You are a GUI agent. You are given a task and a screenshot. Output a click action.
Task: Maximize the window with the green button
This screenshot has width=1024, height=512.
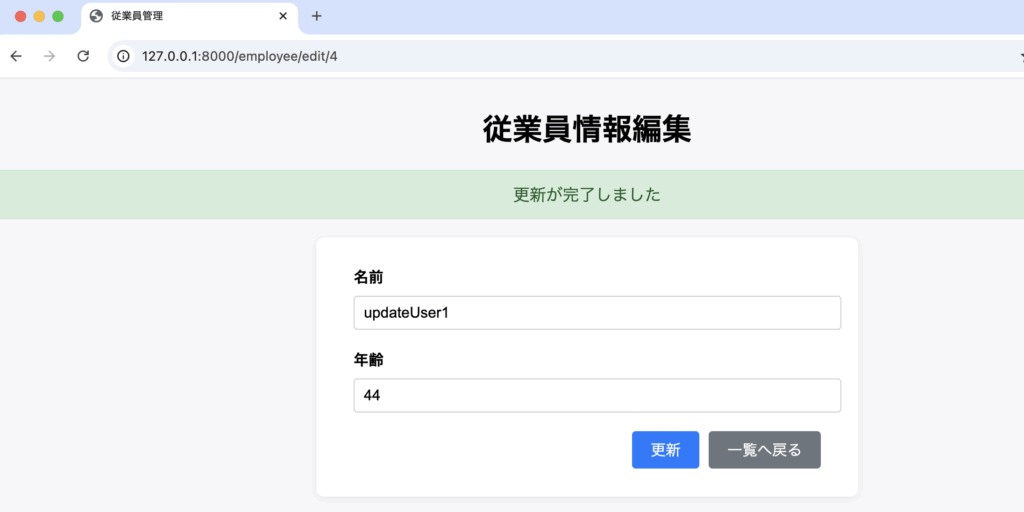coord(58,16)
